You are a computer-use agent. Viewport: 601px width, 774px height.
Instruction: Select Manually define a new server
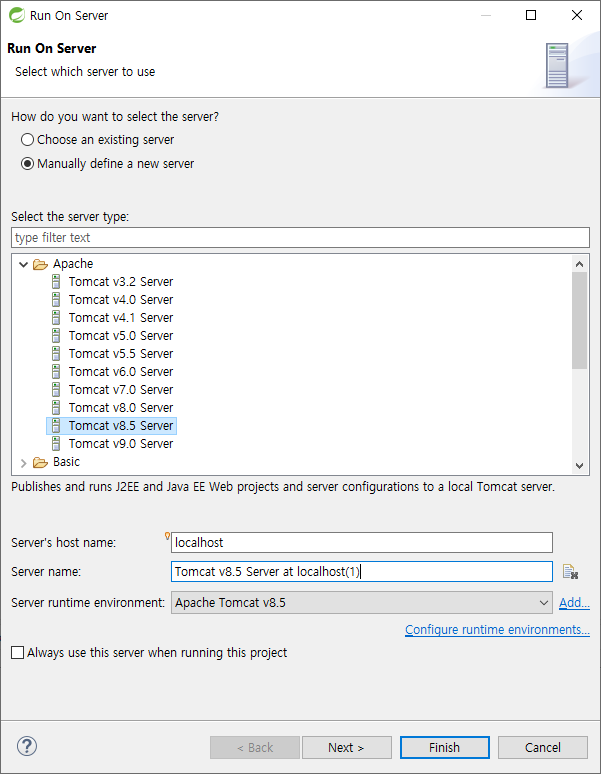(x=27, y=164)
